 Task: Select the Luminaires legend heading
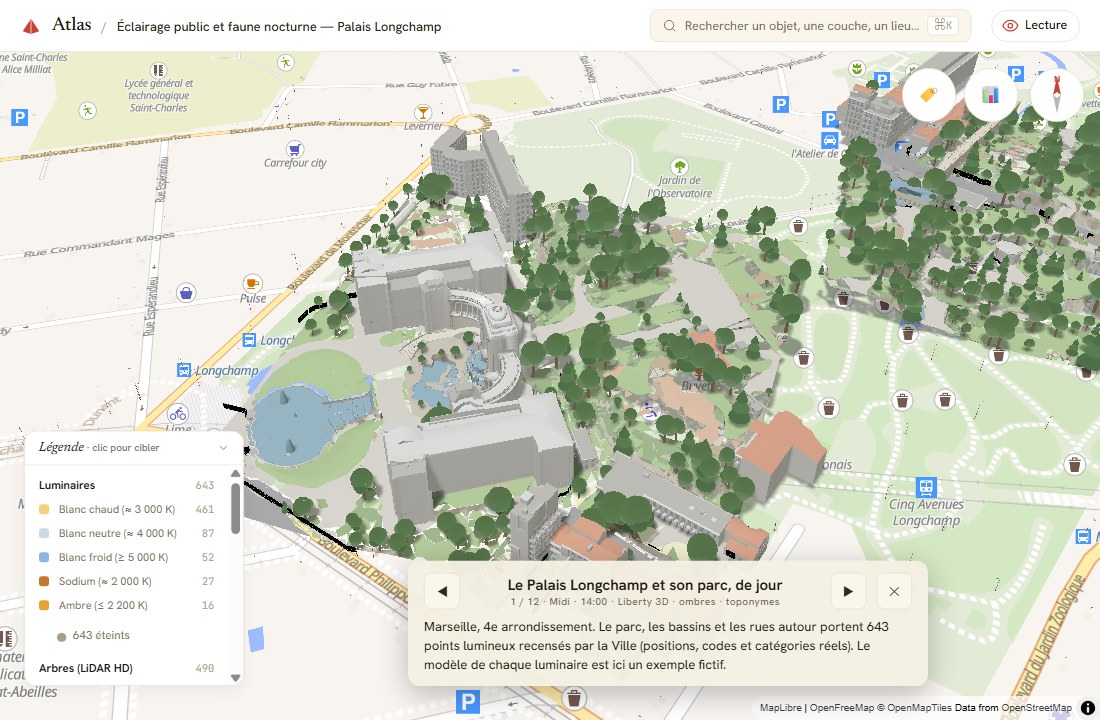[67, 485]
